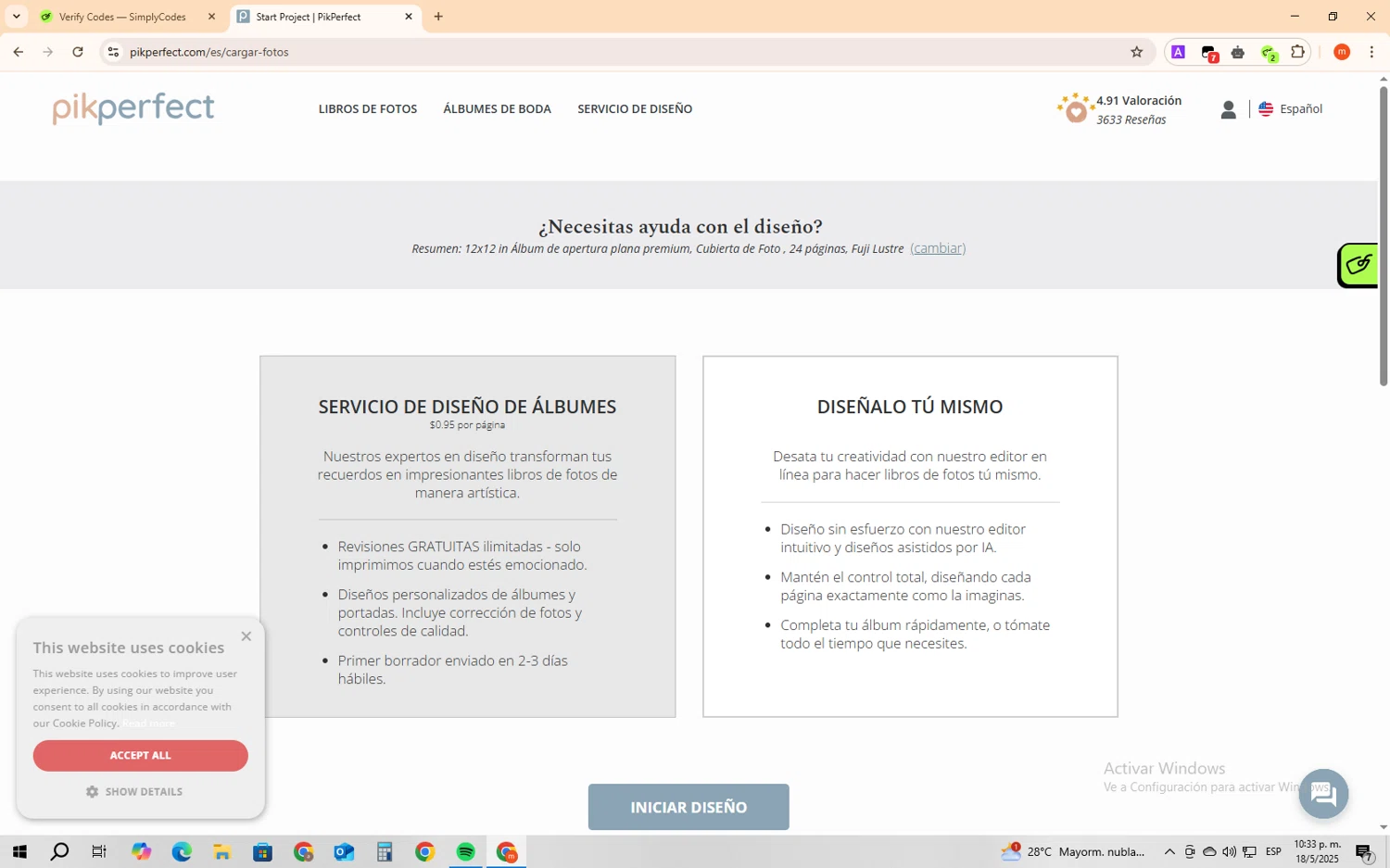The width and height of the screenshot is (1390, 868).
Task: Open the notification center icon
Action: [1364, 852]
